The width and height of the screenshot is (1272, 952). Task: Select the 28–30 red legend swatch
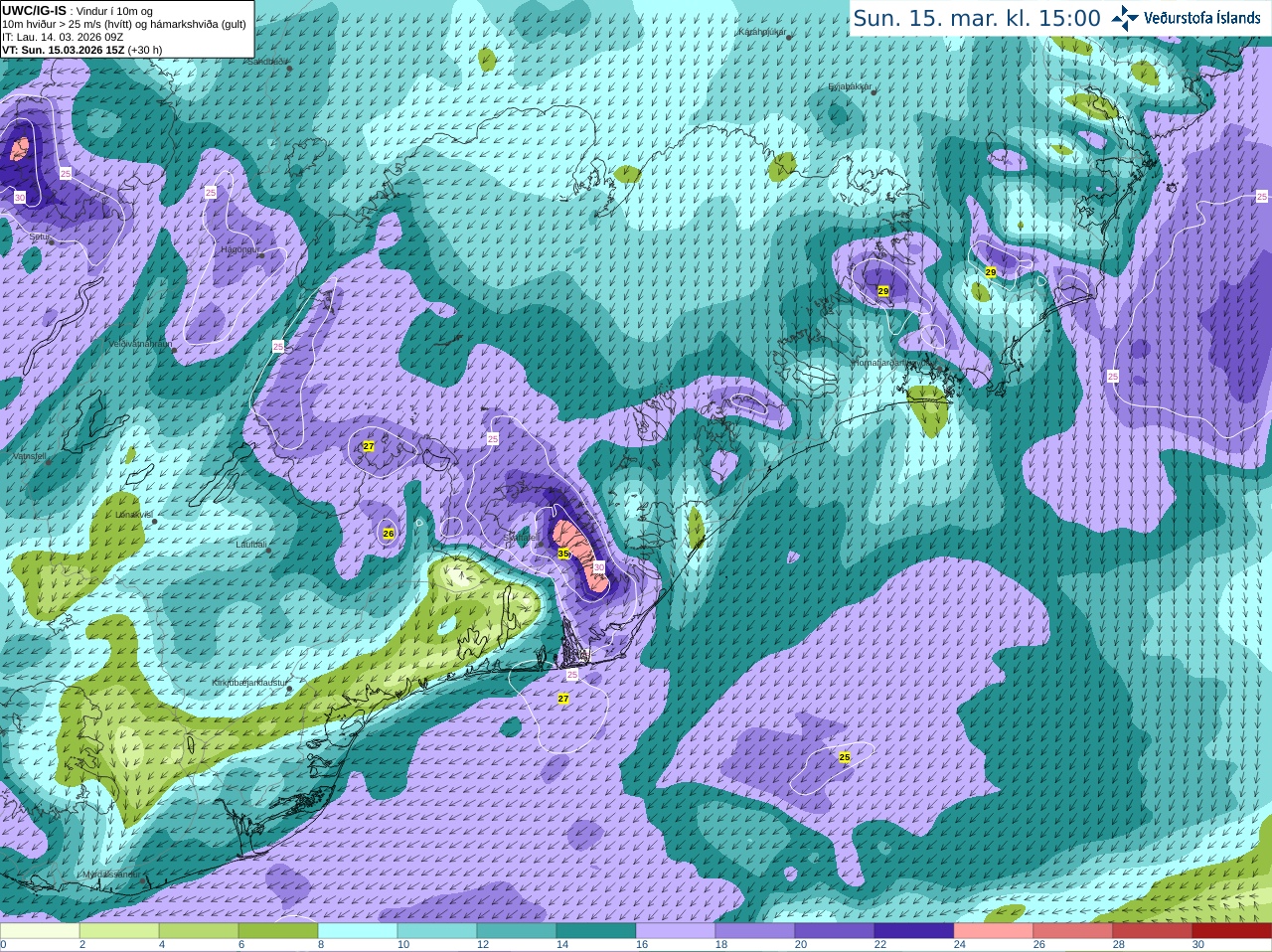1153,931
